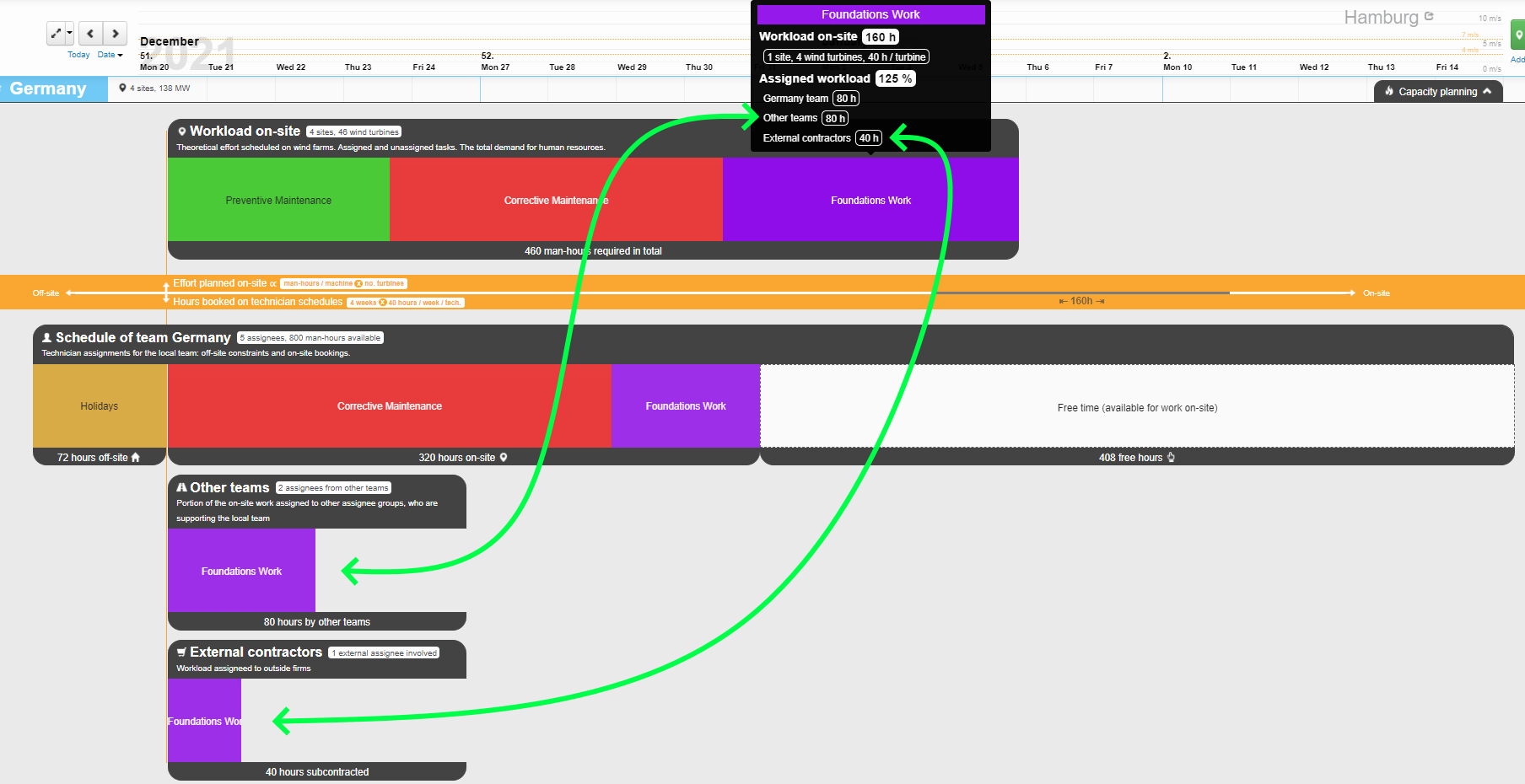
Task: Click the Foundations Work tooltip title bar
Action: [x=871, y=13]
